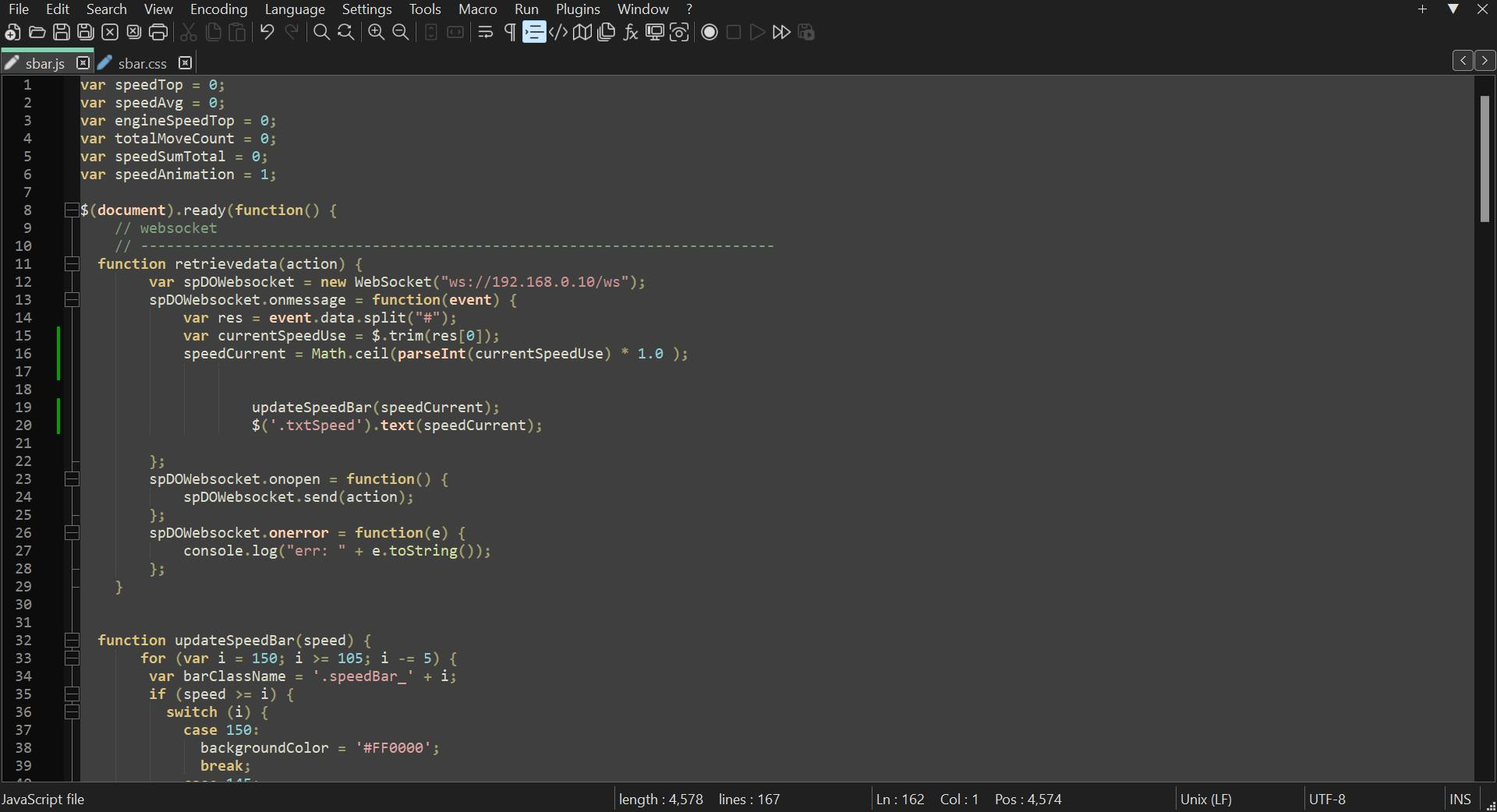Open user defined language dialog icon
Viewport: 1497px width, 812px height.
(x=558, y=32)
